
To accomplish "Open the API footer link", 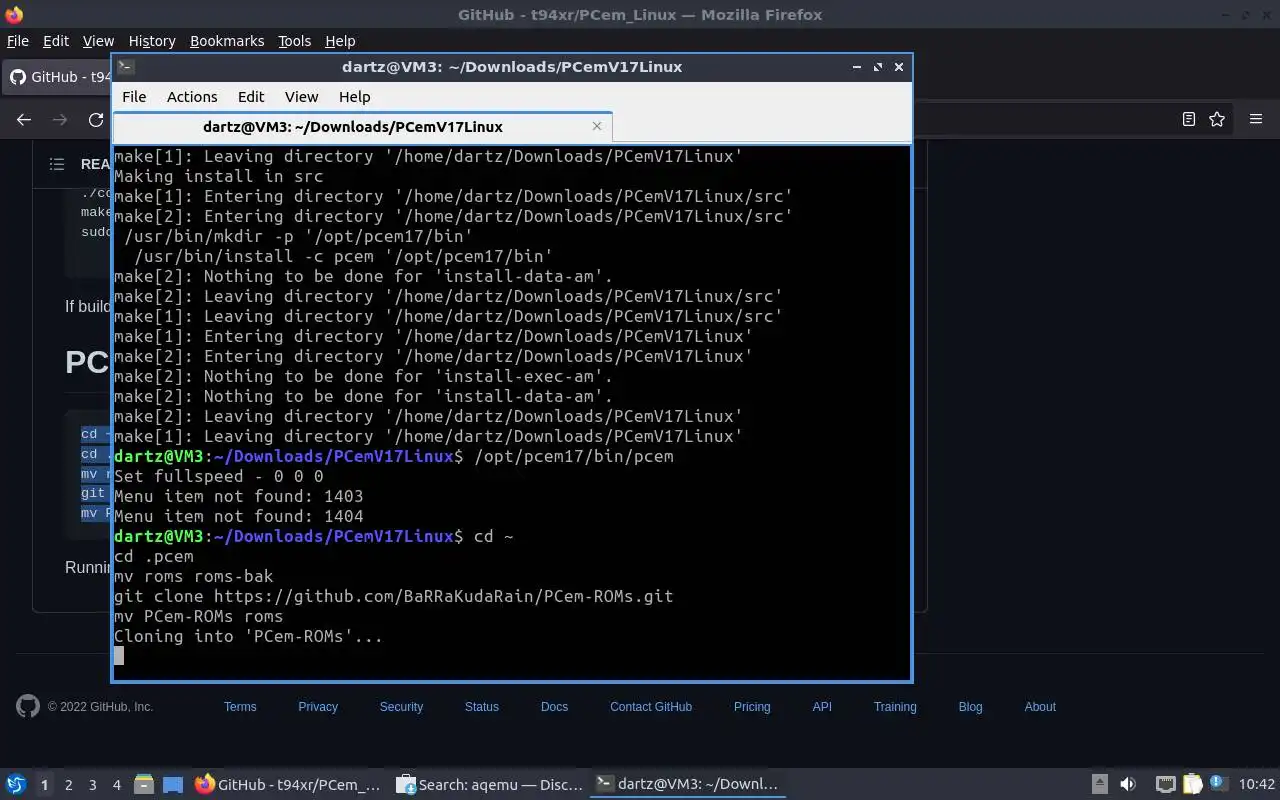I will 822,707.
